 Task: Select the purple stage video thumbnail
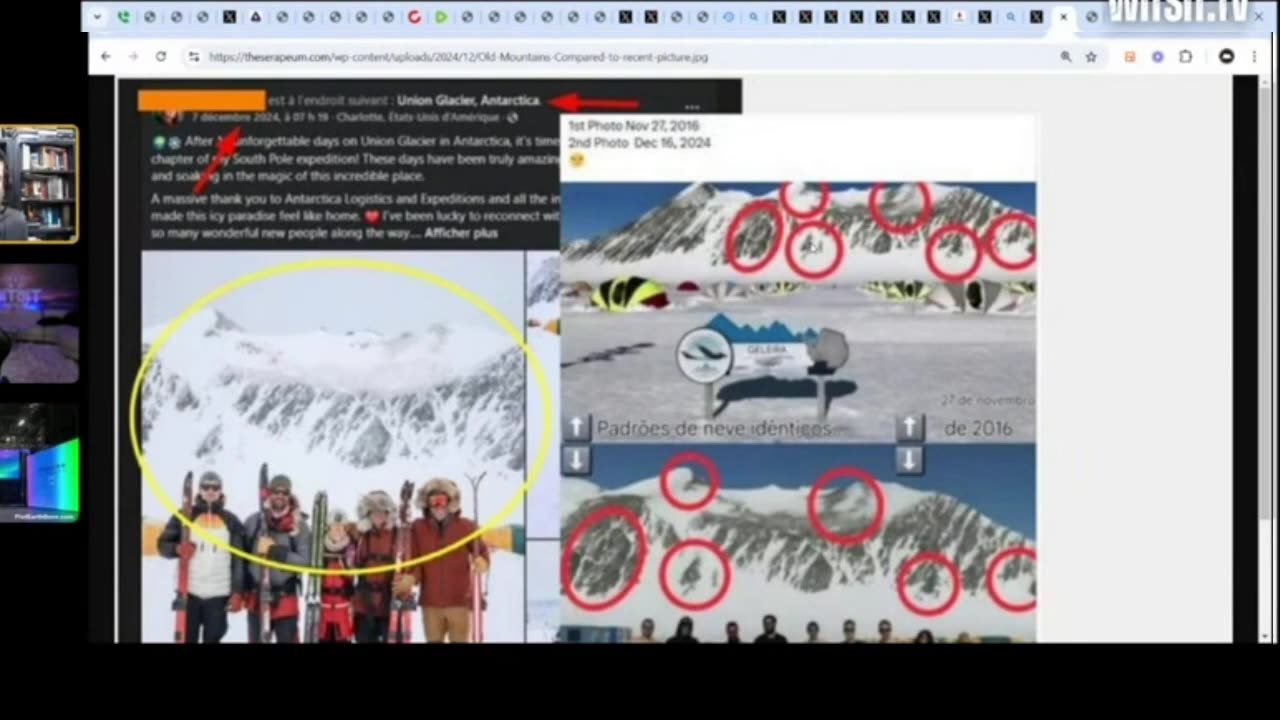[x=39, y=323]
